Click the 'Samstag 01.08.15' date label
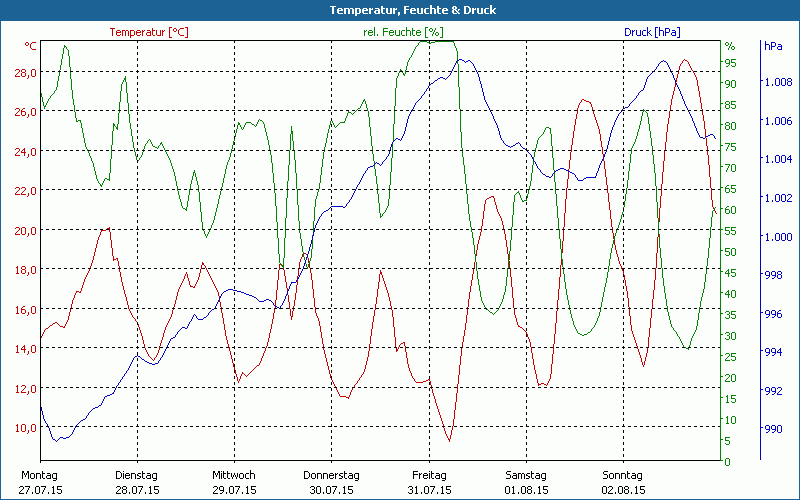Viewport: 800px width, 500px height. 526,482
